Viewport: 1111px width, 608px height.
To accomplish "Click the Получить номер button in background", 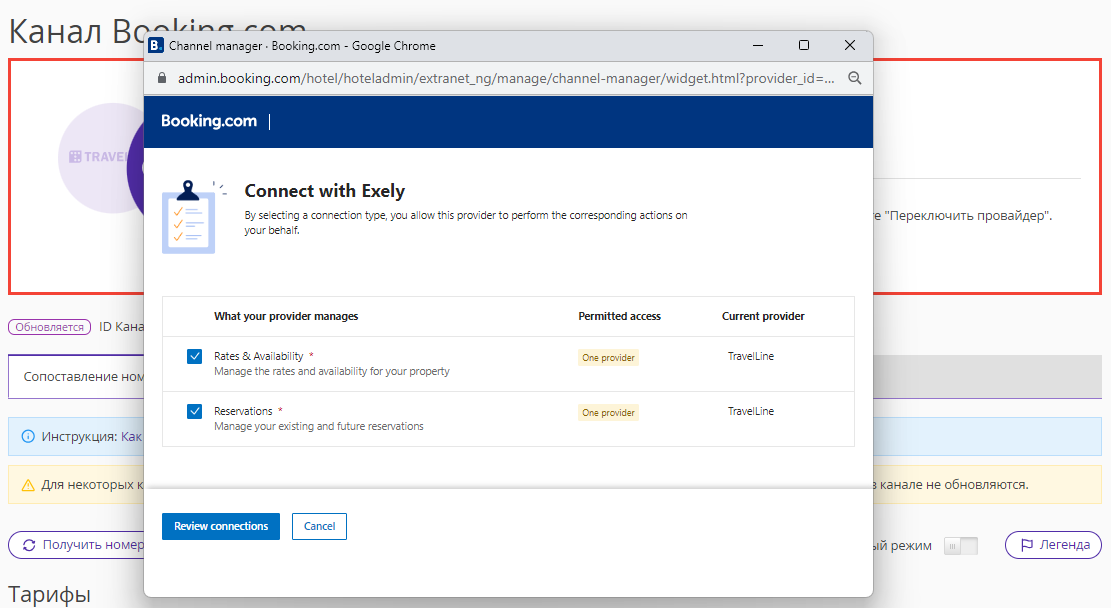I will 77,545.
